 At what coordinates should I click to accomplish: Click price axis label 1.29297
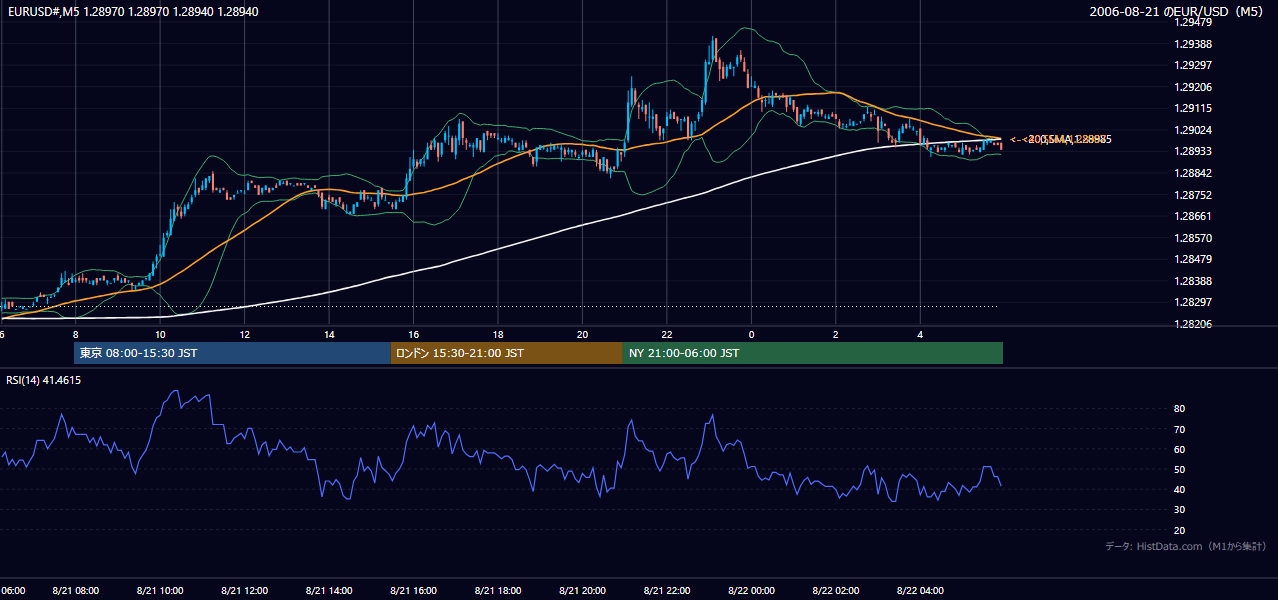coord(1193,65)
